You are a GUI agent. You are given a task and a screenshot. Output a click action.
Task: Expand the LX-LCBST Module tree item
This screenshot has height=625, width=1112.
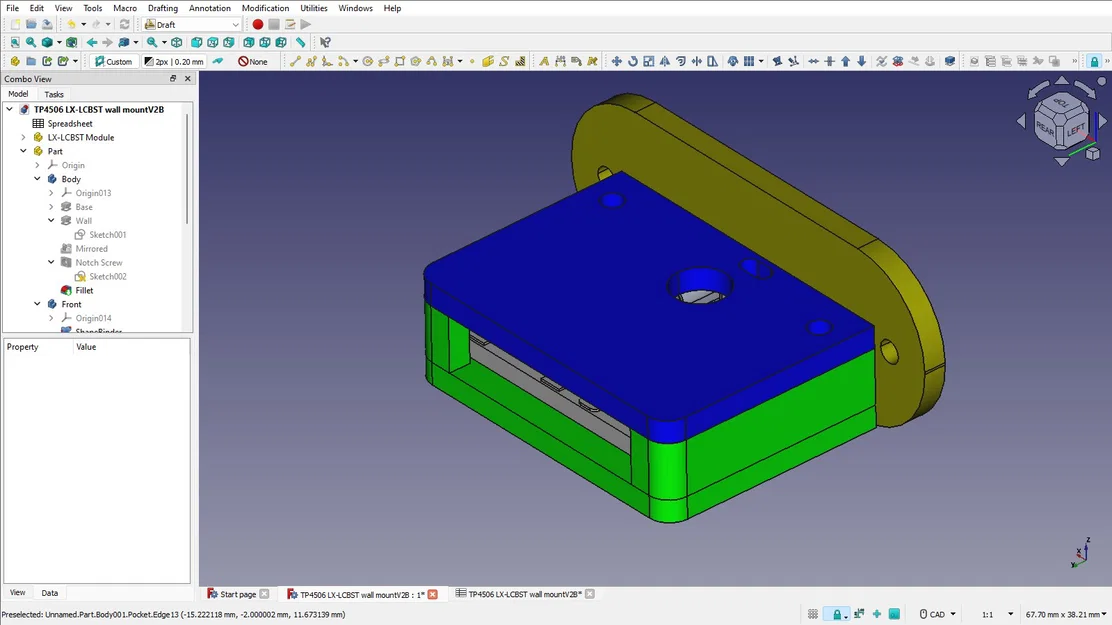click(23, 138)
